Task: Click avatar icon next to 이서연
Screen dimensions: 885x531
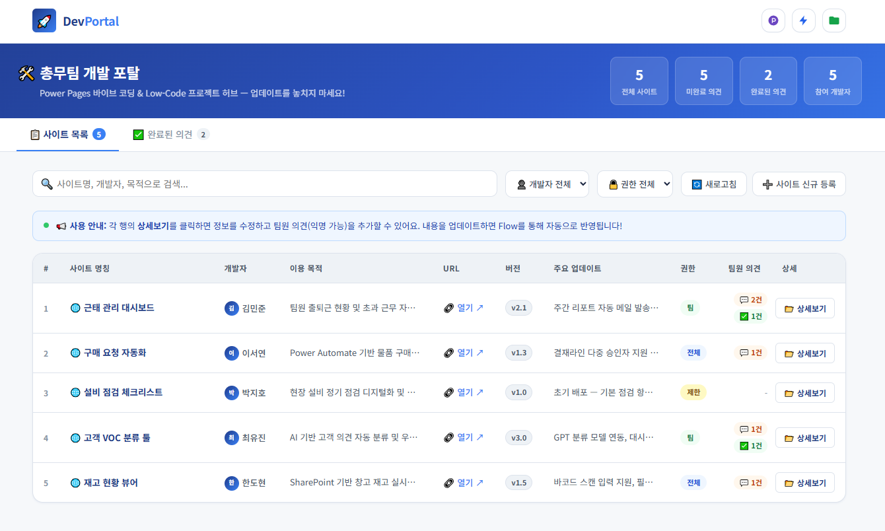Action: tap(231, 353)
